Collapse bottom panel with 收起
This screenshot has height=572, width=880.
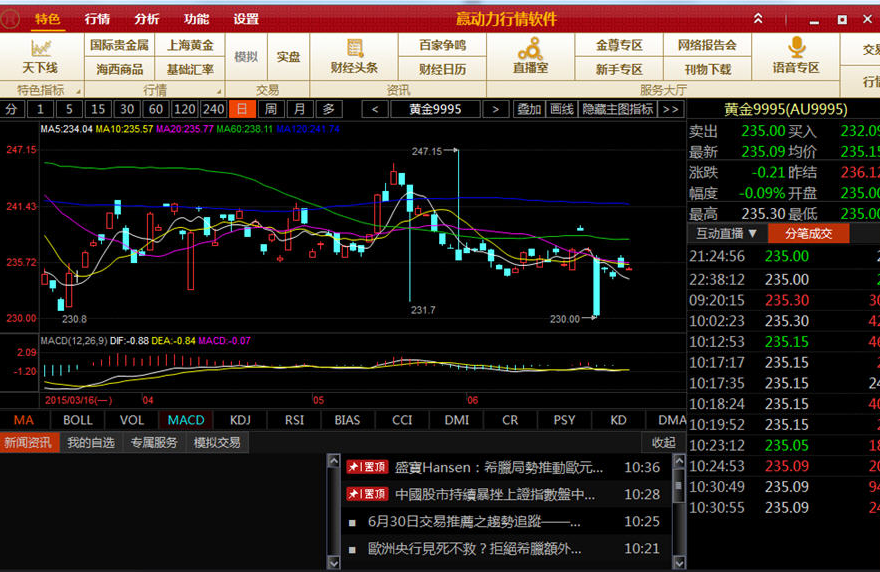[663, 442]
